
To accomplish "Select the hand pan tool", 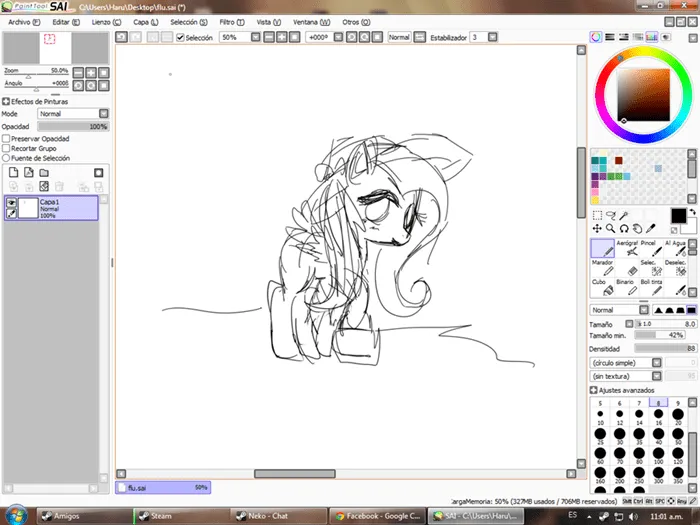I will pyautogui.click(x=637, y=229).
